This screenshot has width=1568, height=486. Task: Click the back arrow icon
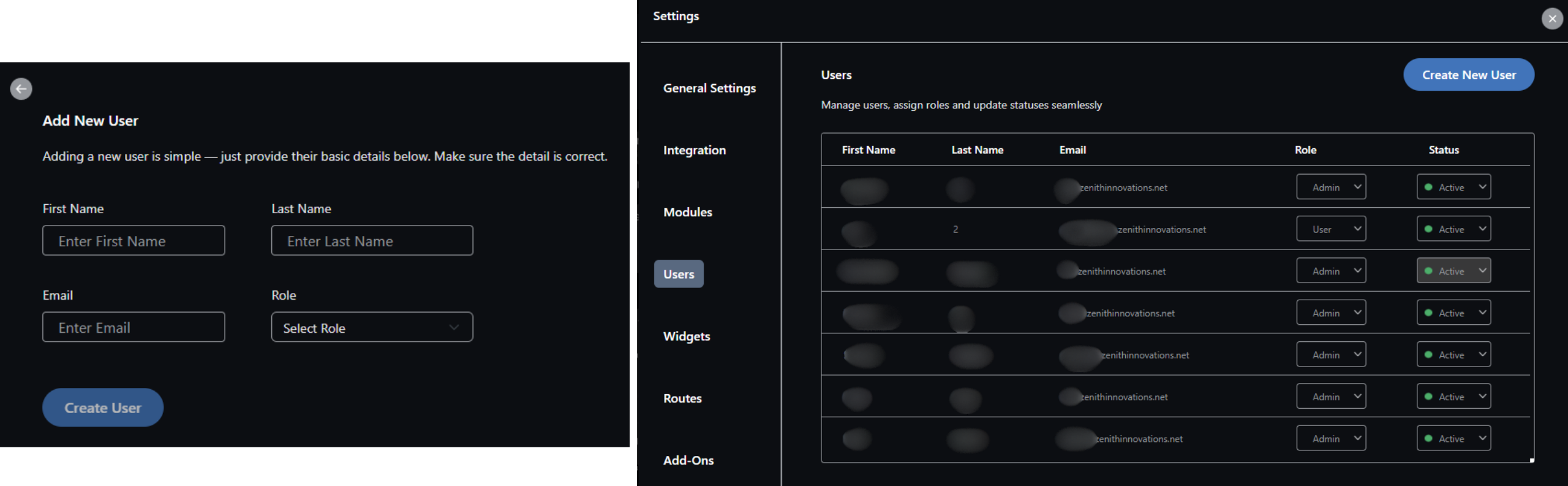coord(21,89)
